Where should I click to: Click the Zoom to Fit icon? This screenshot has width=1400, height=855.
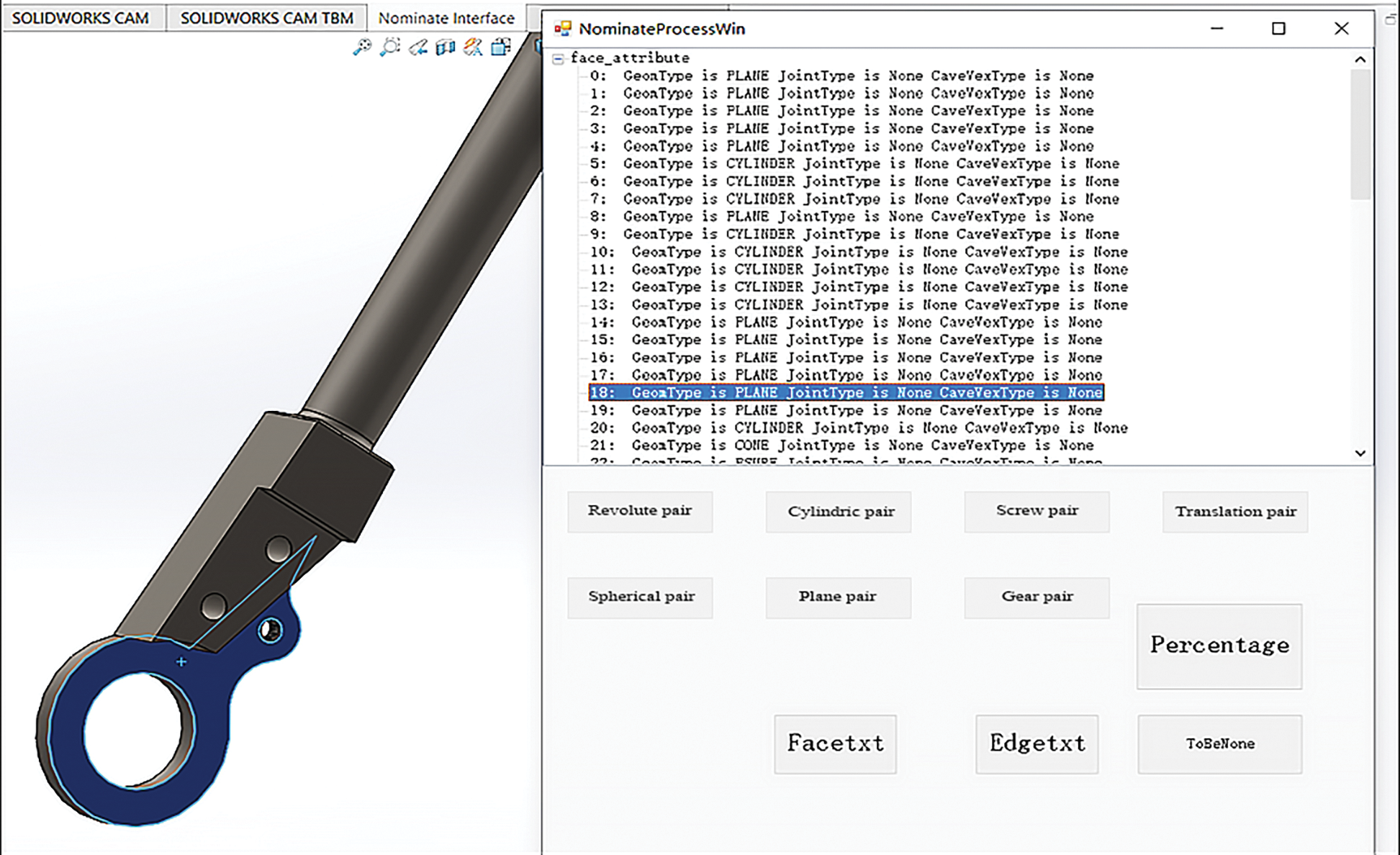tap(361, 47)
